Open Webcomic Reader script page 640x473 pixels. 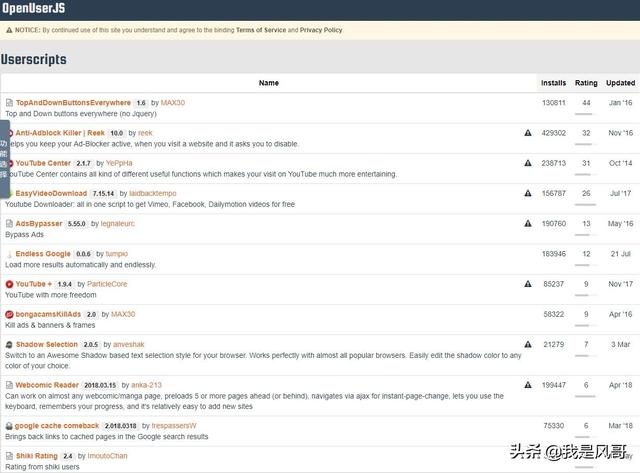pos(47,385)
